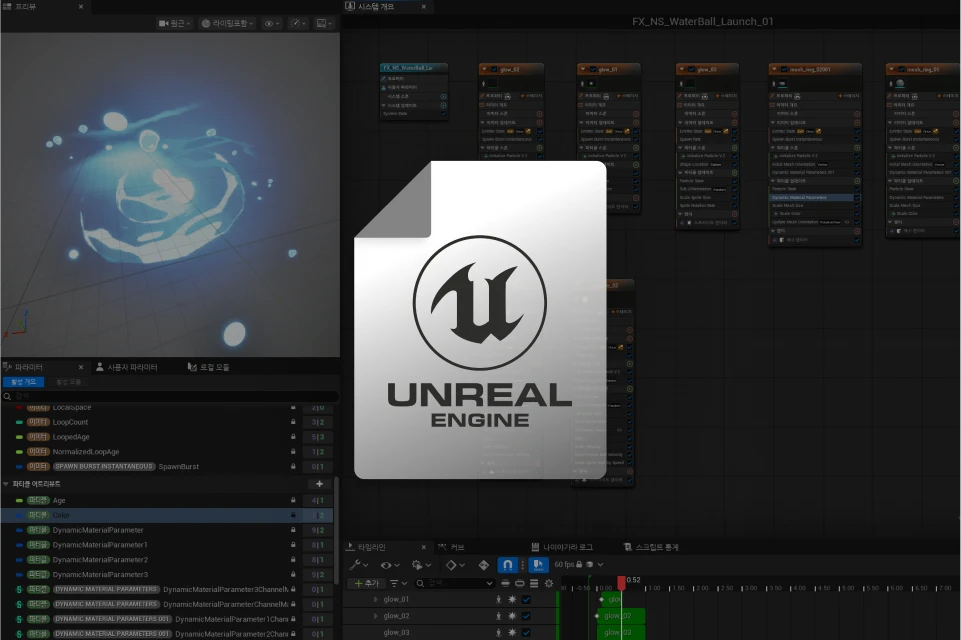Image resolution: width=961 pixels, height=640 pixels.
Task: Click the green add track button in timeline
Action: point(367,583)
